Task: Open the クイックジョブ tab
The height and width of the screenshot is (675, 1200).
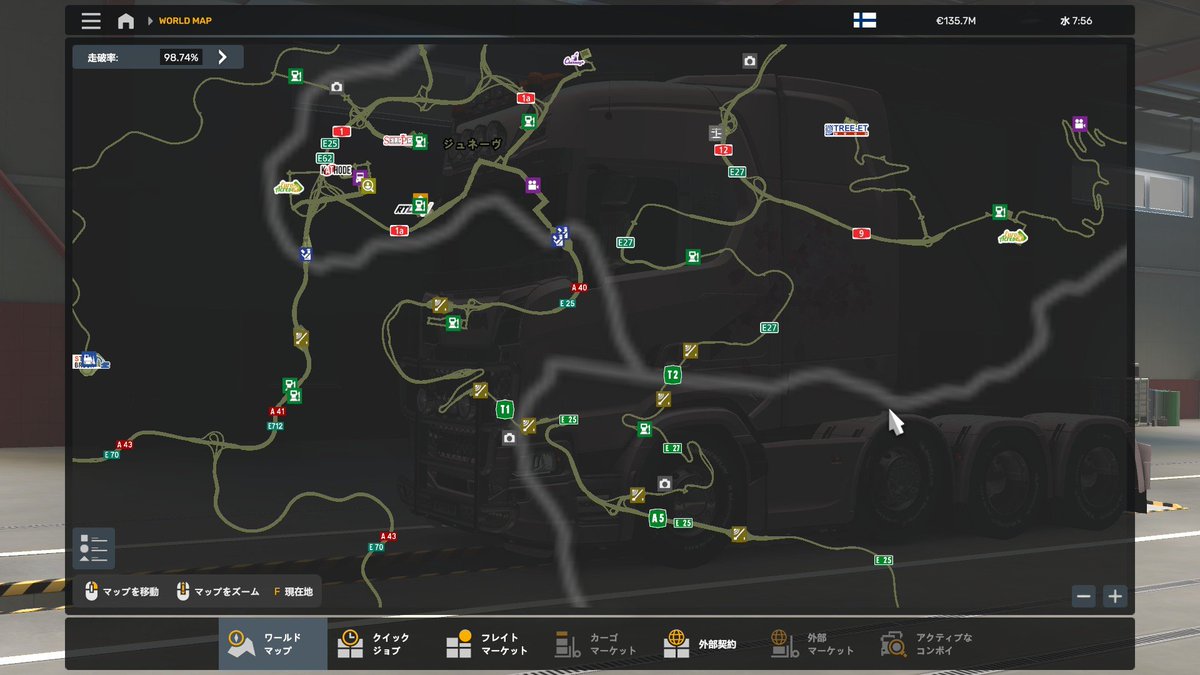Action: click(x=381, y=644)
